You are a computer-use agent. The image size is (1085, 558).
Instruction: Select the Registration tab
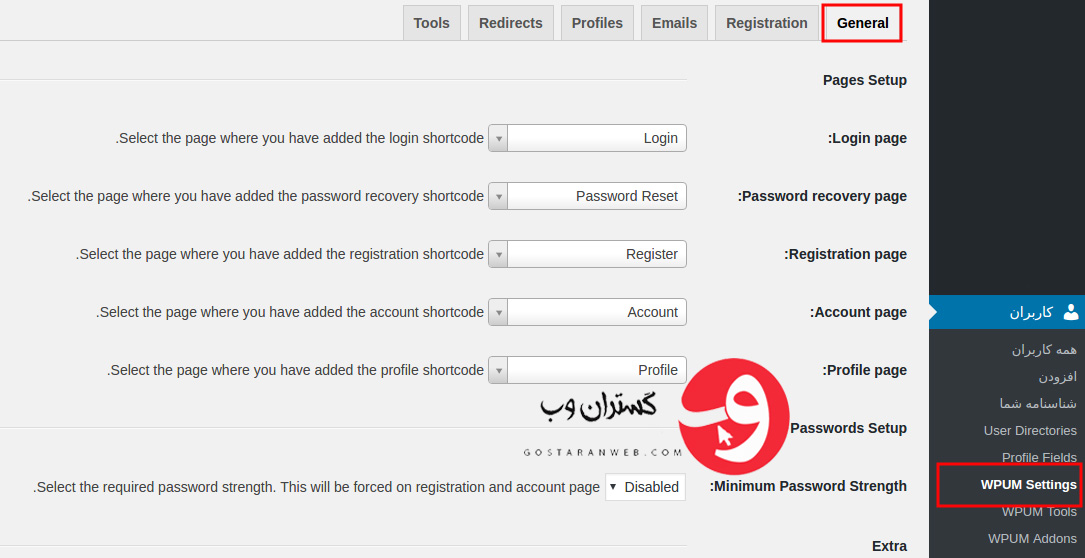(767, 23)
